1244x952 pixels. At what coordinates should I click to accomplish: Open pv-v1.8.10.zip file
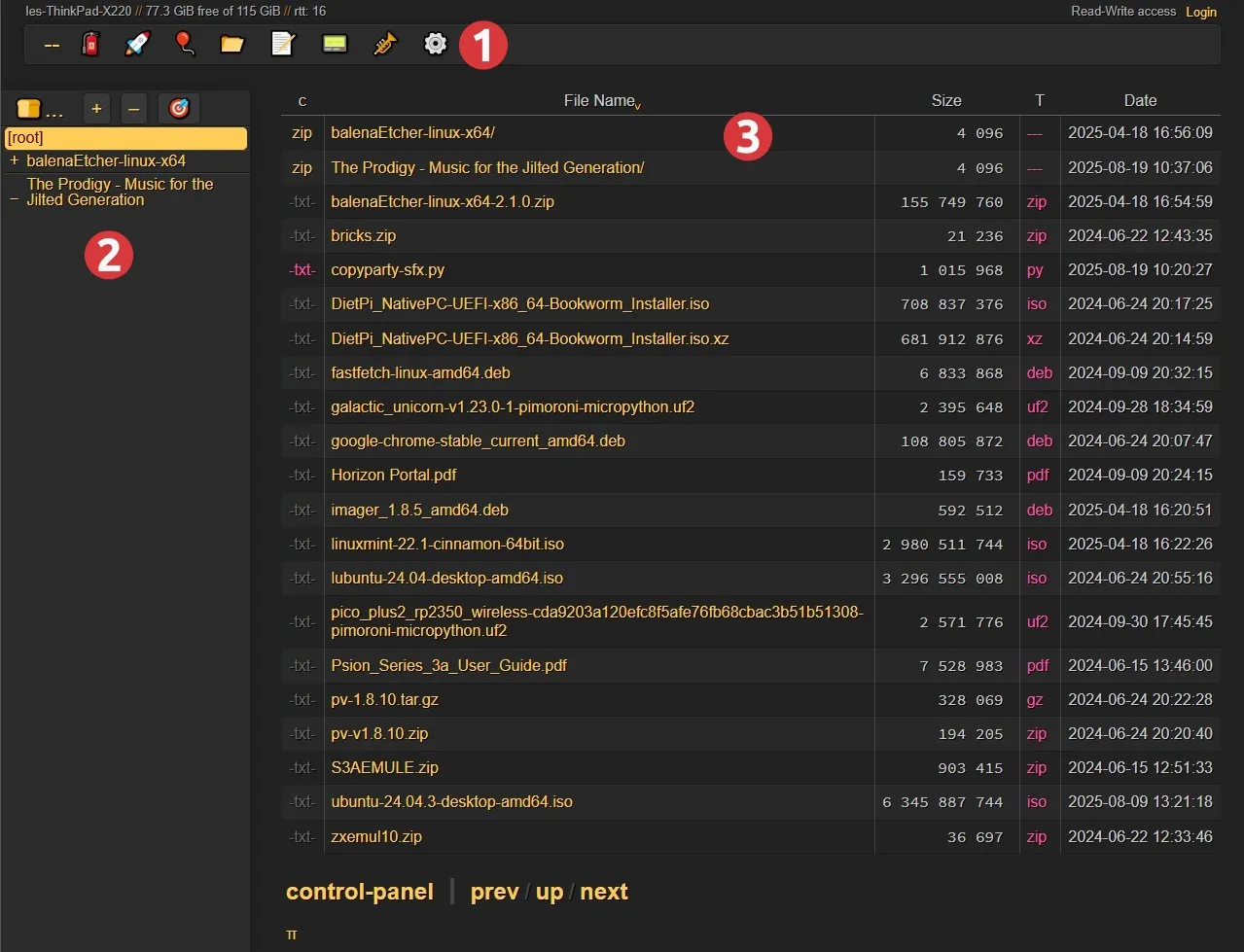(379, 734)
